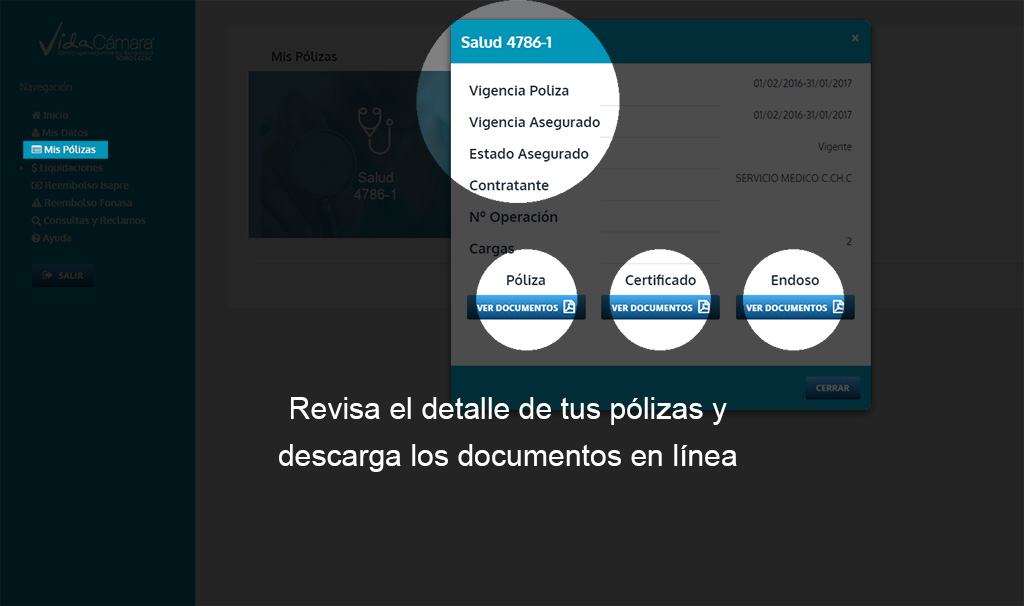The height and width of the screenshot is (606, 1024).
Task: Click the question mark icon beside Ayuda
Action: [x=36, y=238]
